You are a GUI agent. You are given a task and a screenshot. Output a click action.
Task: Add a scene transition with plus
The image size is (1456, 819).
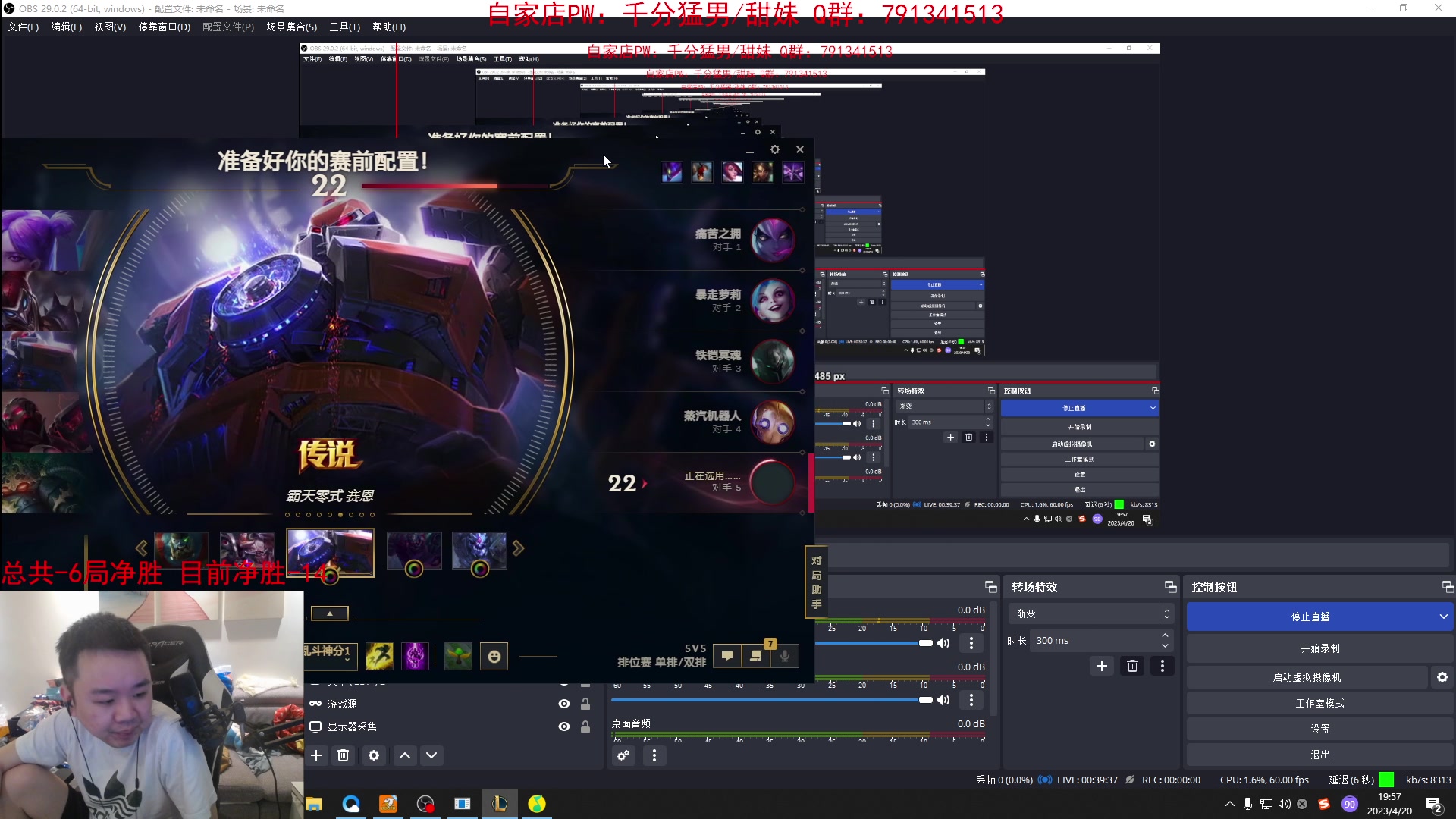point(1102,666)
